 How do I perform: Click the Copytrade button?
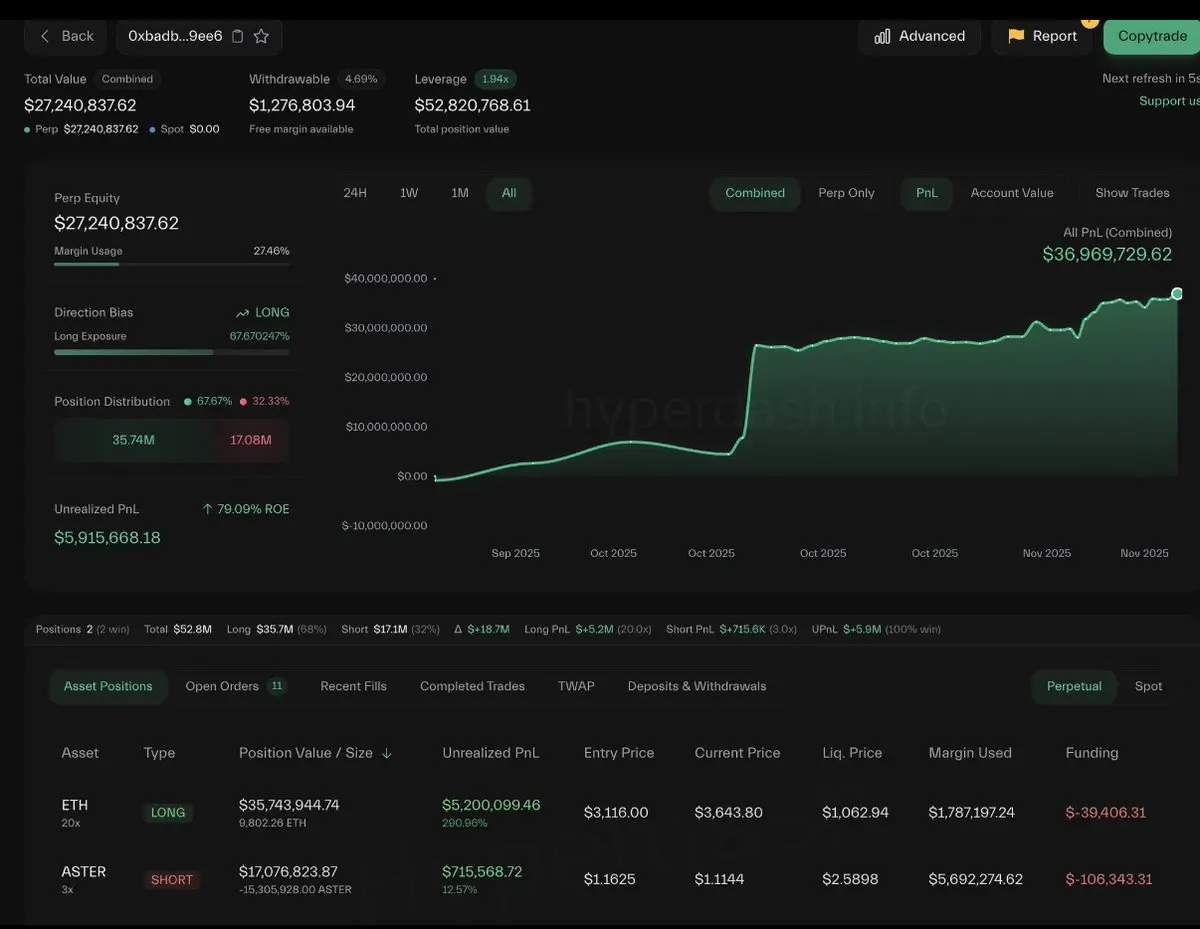(x=1152, y=36)
